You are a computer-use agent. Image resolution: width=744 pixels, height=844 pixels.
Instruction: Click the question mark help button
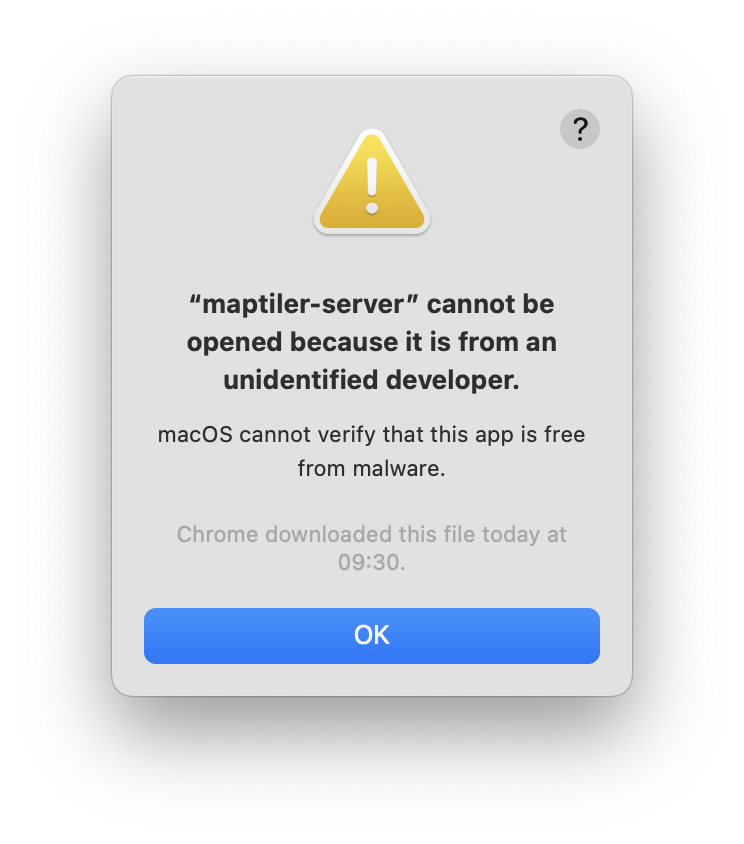click(x=580, y=129)
